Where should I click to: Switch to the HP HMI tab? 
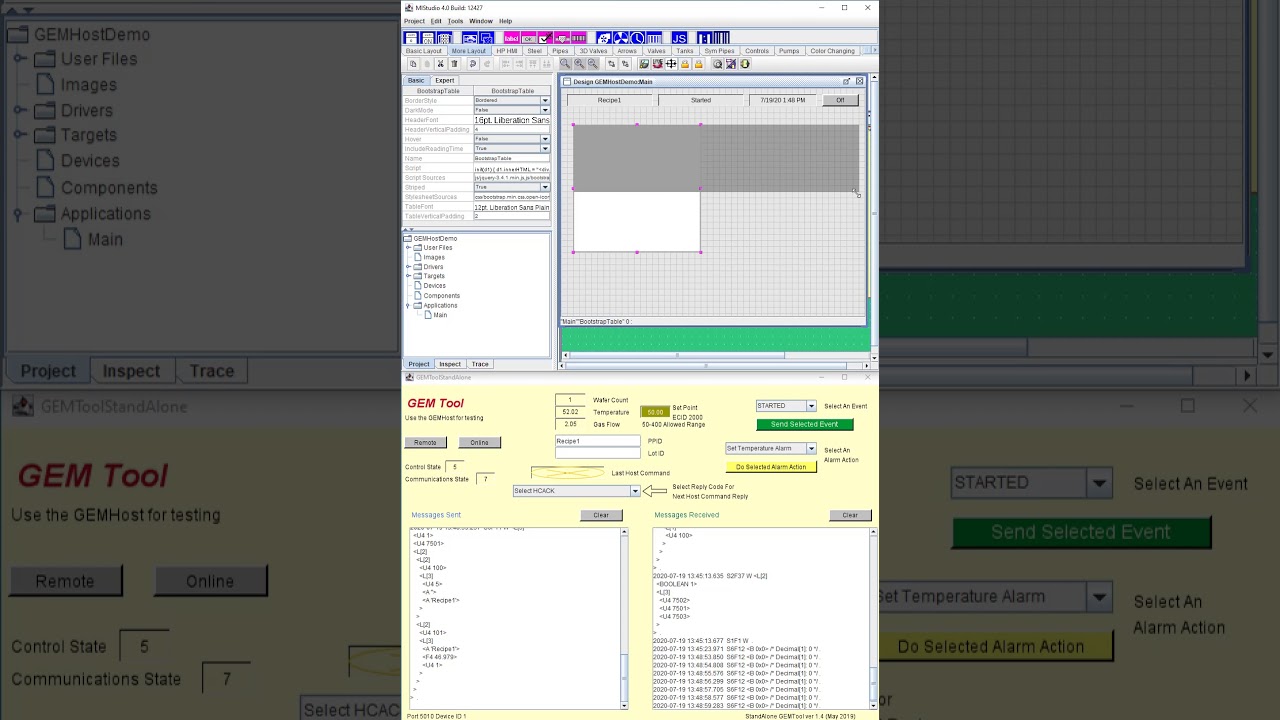pos(507,51)
